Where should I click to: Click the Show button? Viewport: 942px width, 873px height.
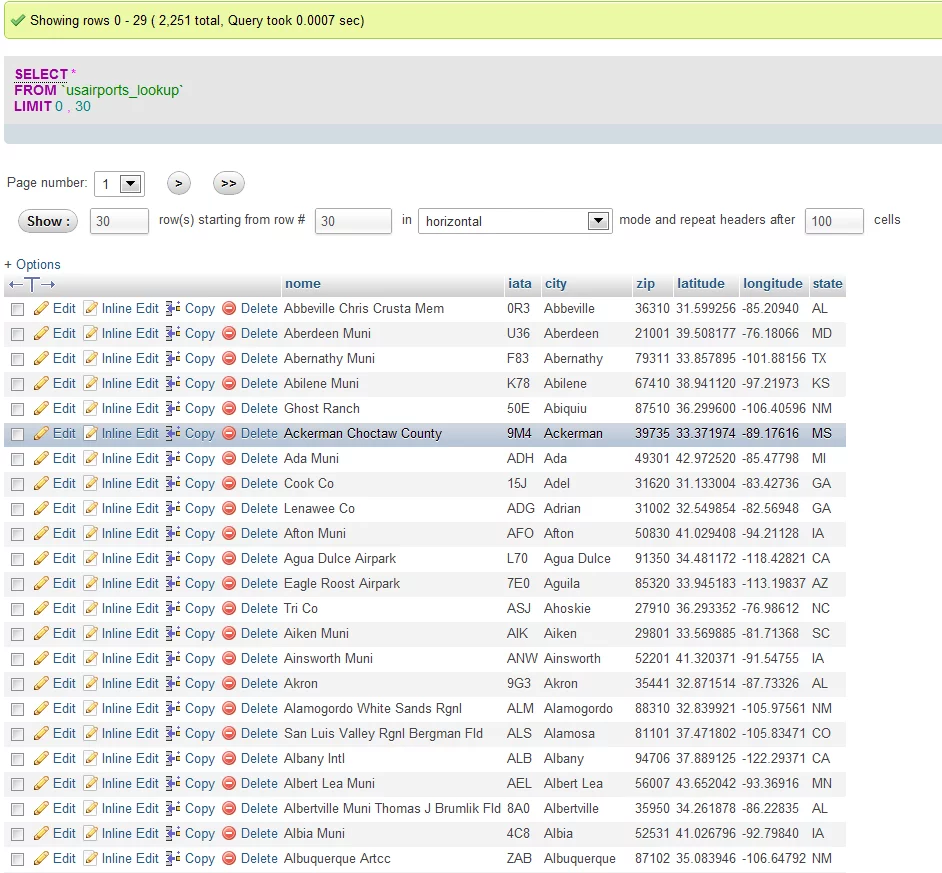[x=49, y=221]
